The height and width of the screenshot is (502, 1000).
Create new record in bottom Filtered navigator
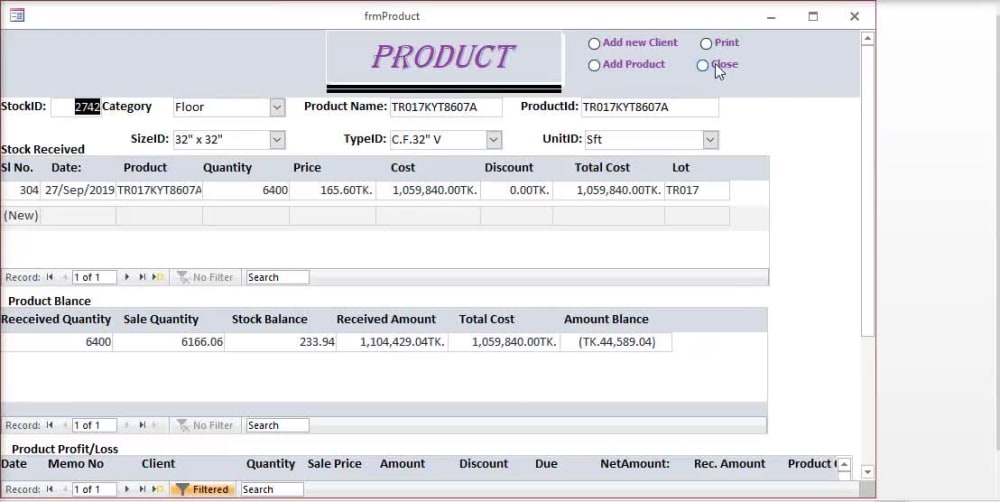coord(158,490)
